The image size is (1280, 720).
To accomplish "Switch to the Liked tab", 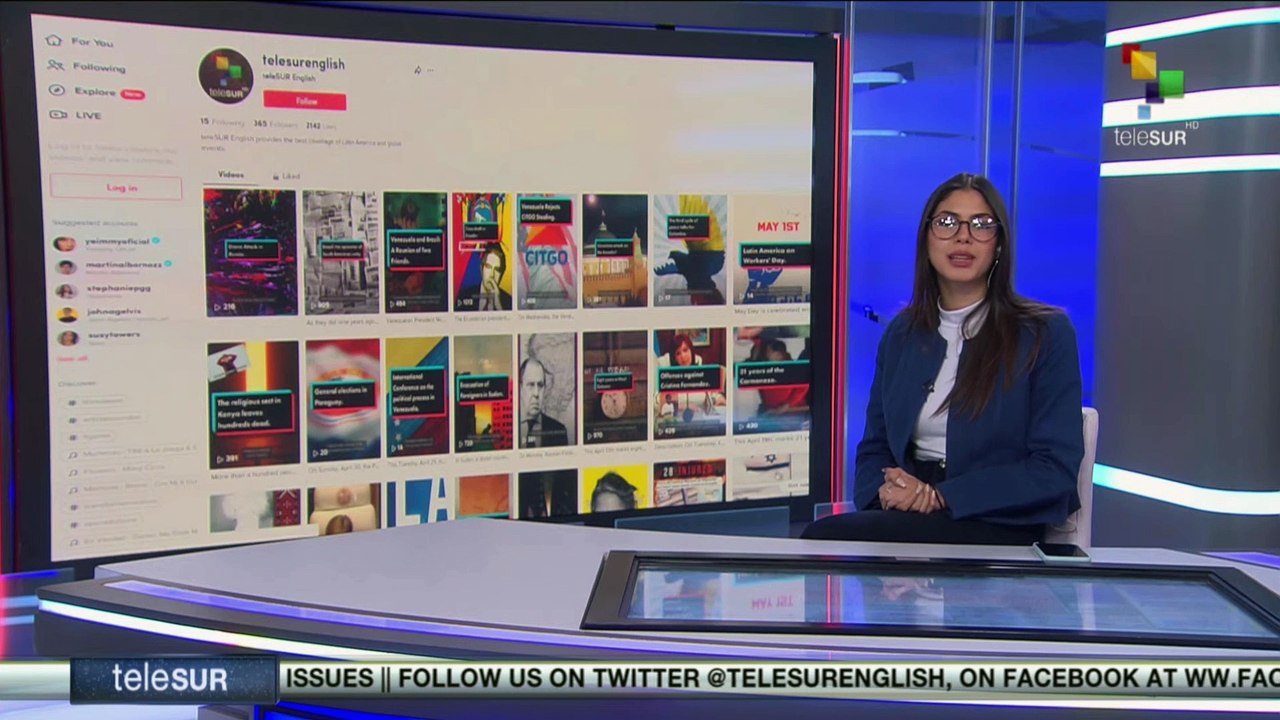I will [286, 176].
